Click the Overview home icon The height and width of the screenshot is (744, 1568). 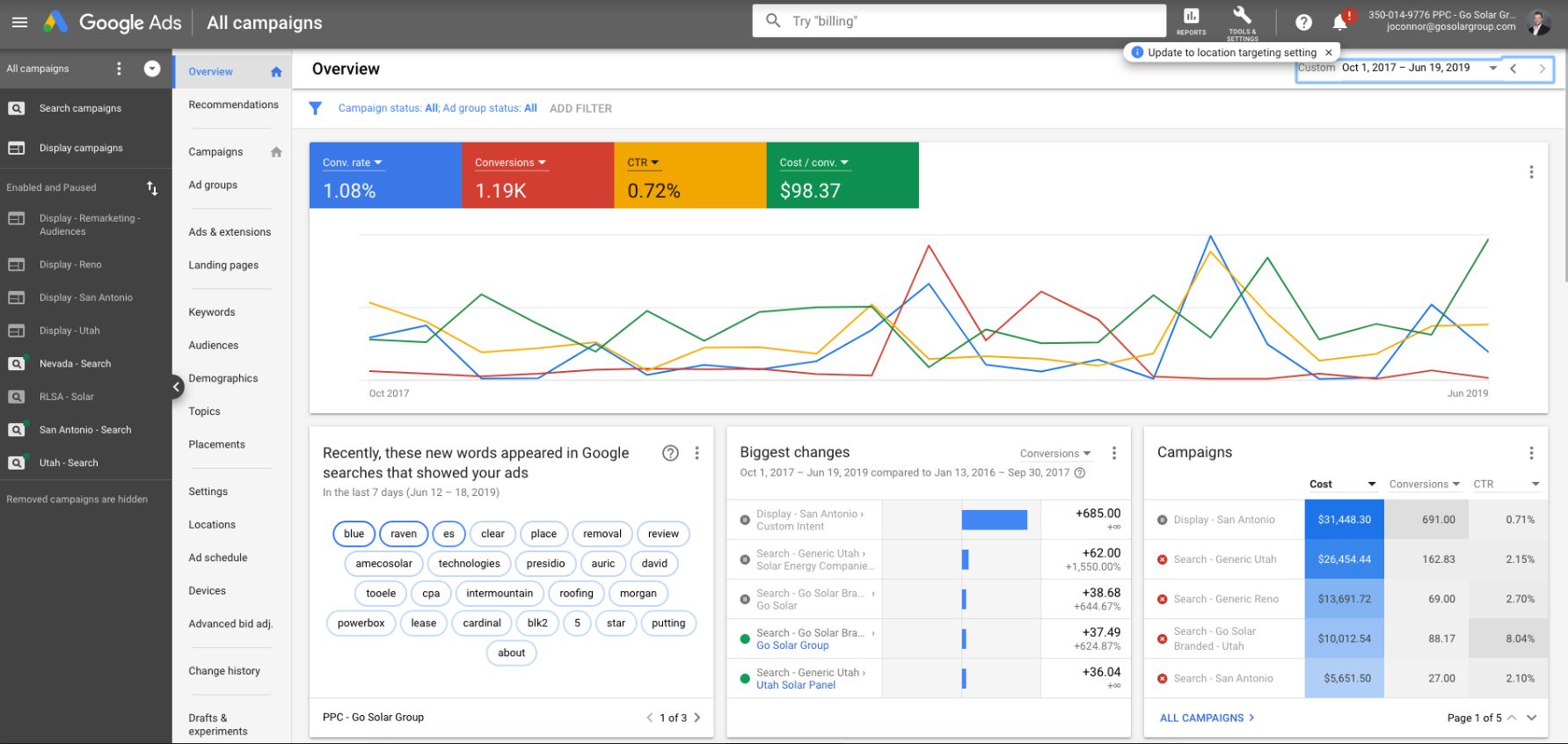pos(276,72)
